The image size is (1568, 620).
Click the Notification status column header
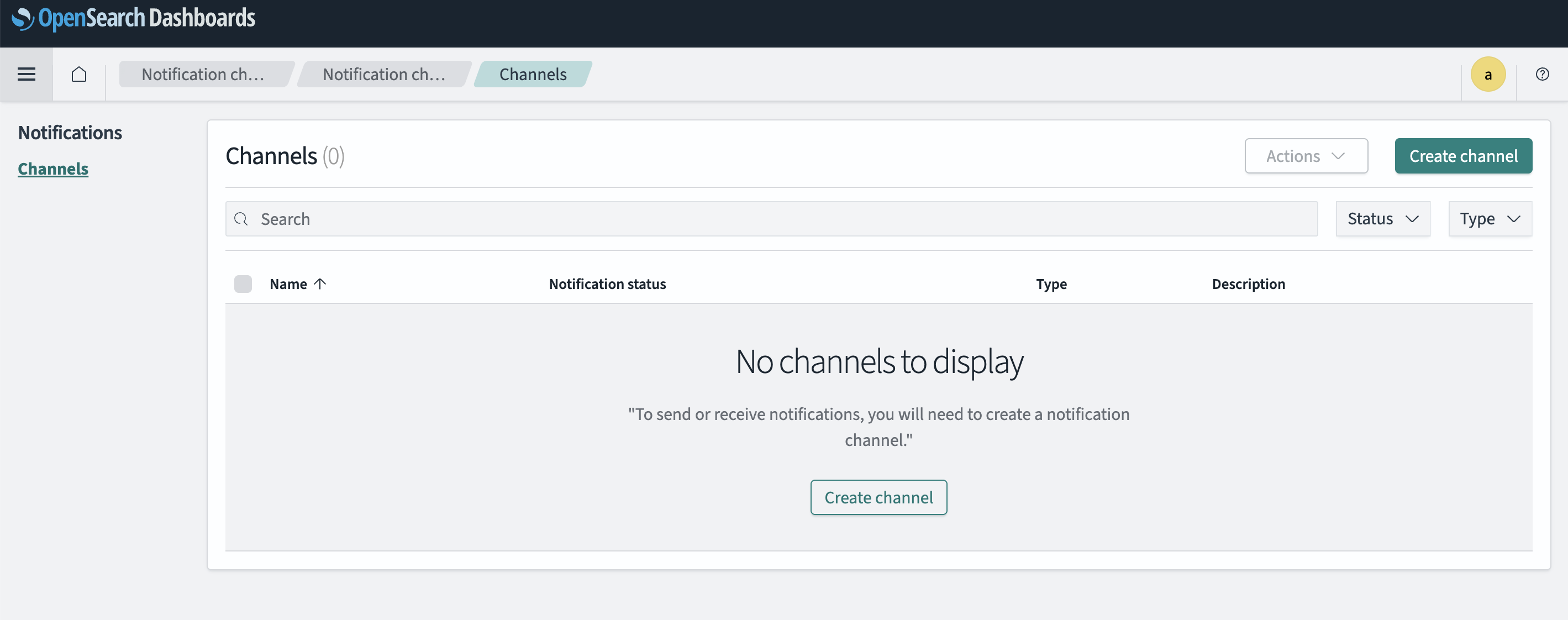pyautogui.click(x=607, y=284)
